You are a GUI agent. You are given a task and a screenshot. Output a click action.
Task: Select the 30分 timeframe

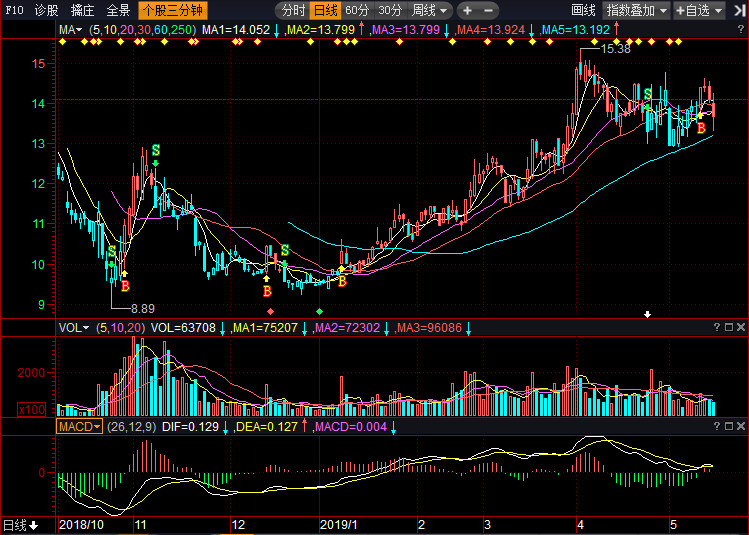coord(390,10)
